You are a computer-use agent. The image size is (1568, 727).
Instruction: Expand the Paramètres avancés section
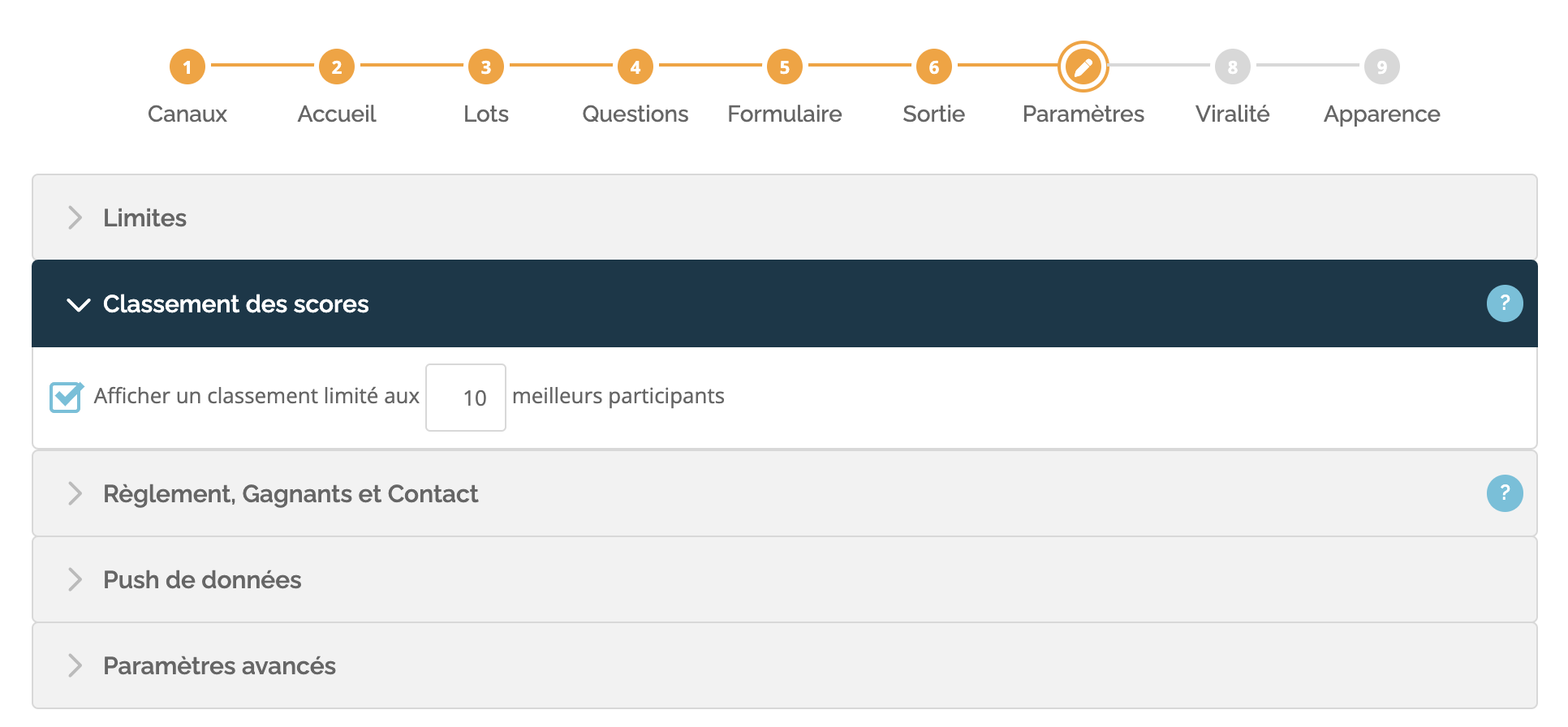click(784, 665)
